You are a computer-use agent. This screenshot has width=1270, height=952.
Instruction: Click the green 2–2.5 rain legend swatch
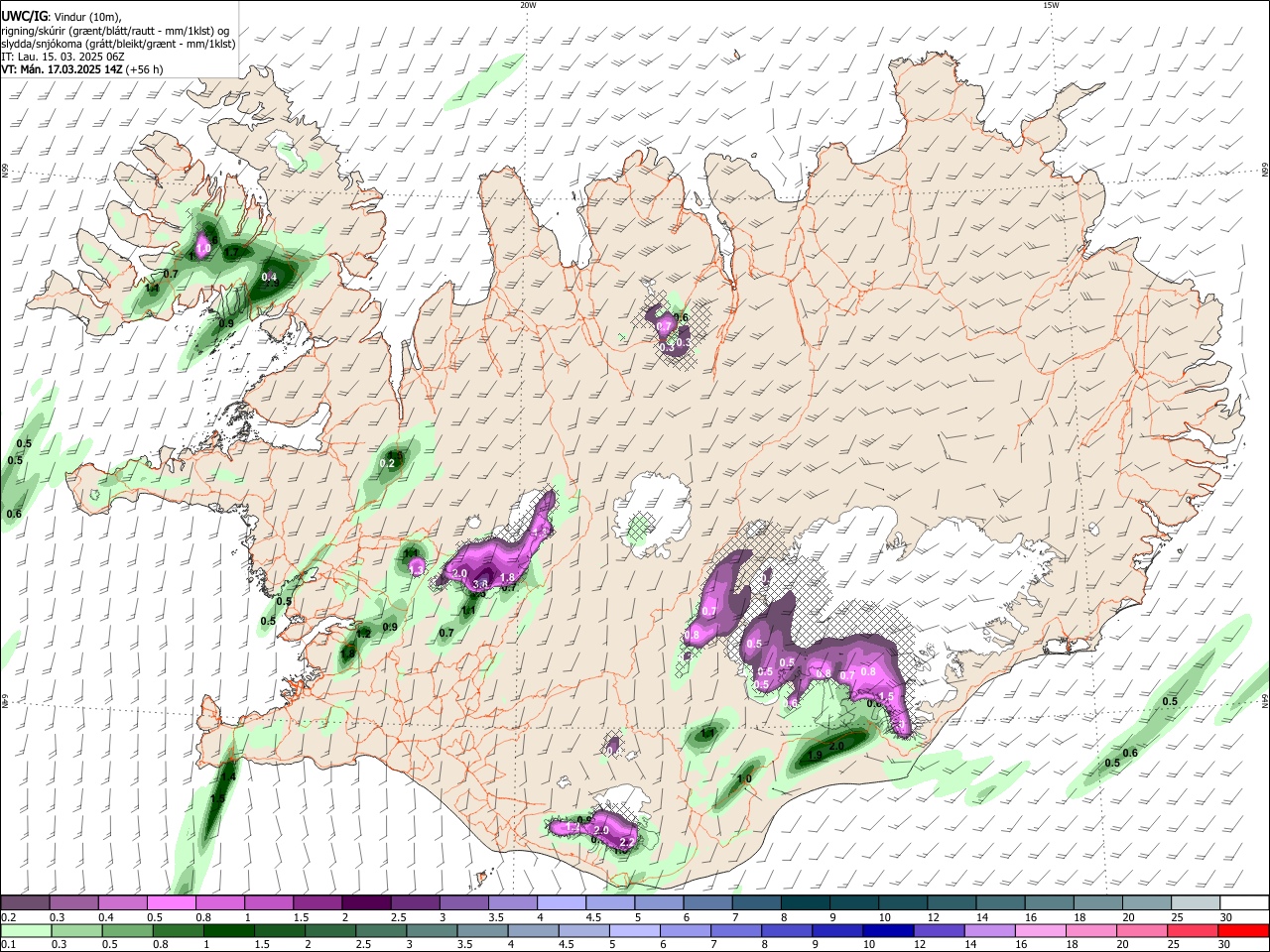click(331, 930)
